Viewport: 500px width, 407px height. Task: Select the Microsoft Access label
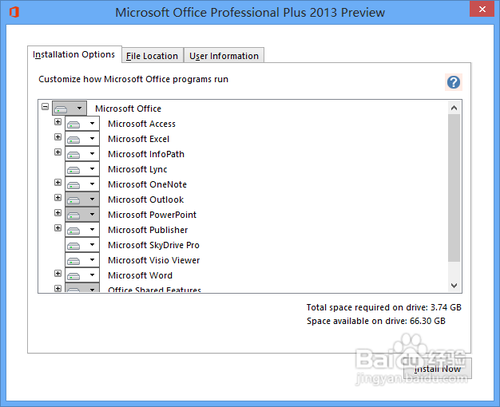142,124
